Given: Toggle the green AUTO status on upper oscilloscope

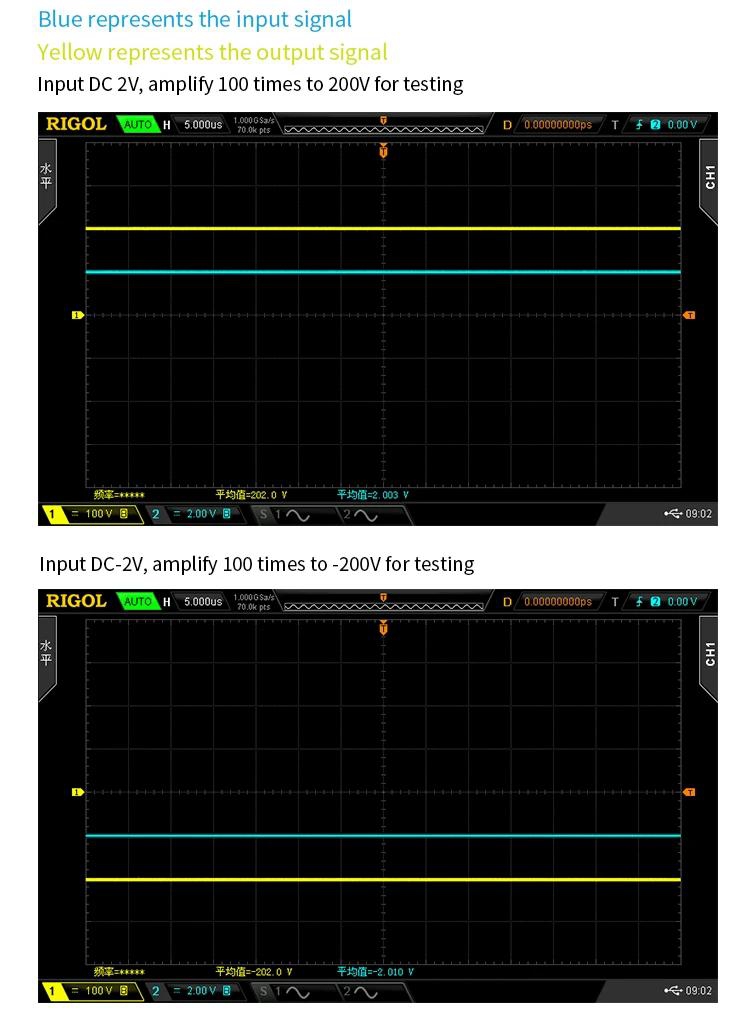Looking at the screenshot, I should pyautogui.click(x=137, y=125).
